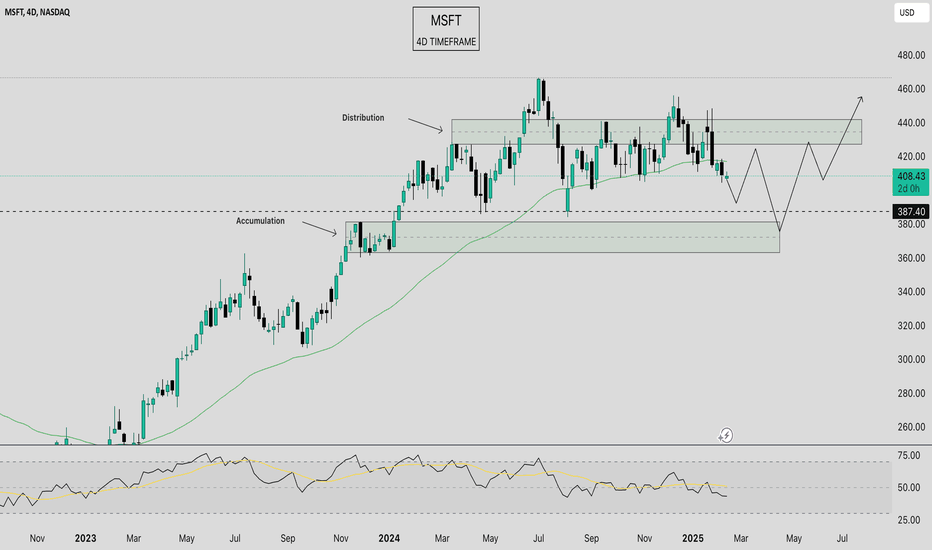Click the 340.00 price axis label

[x=911, y=292]
